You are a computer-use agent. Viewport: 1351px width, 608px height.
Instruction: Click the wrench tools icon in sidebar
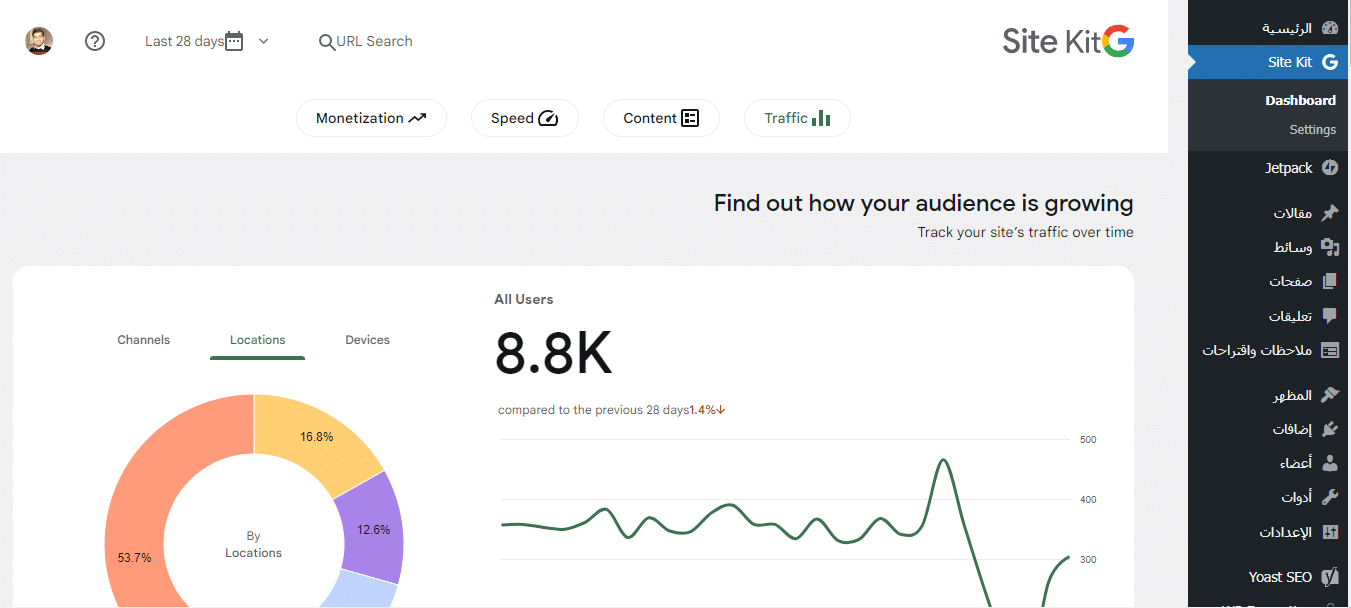[x=1329, y=497]
